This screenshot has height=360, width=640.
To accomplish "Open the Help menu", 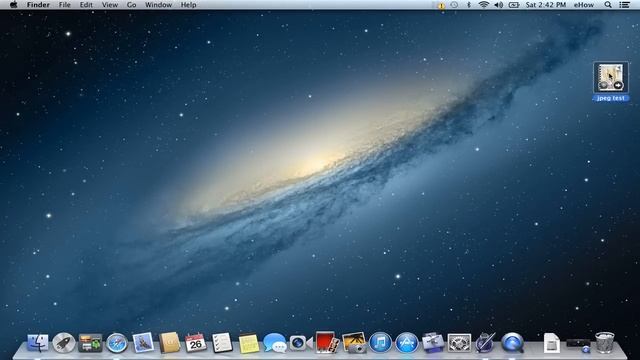I will pyautogui.click(x=189, y=5).
